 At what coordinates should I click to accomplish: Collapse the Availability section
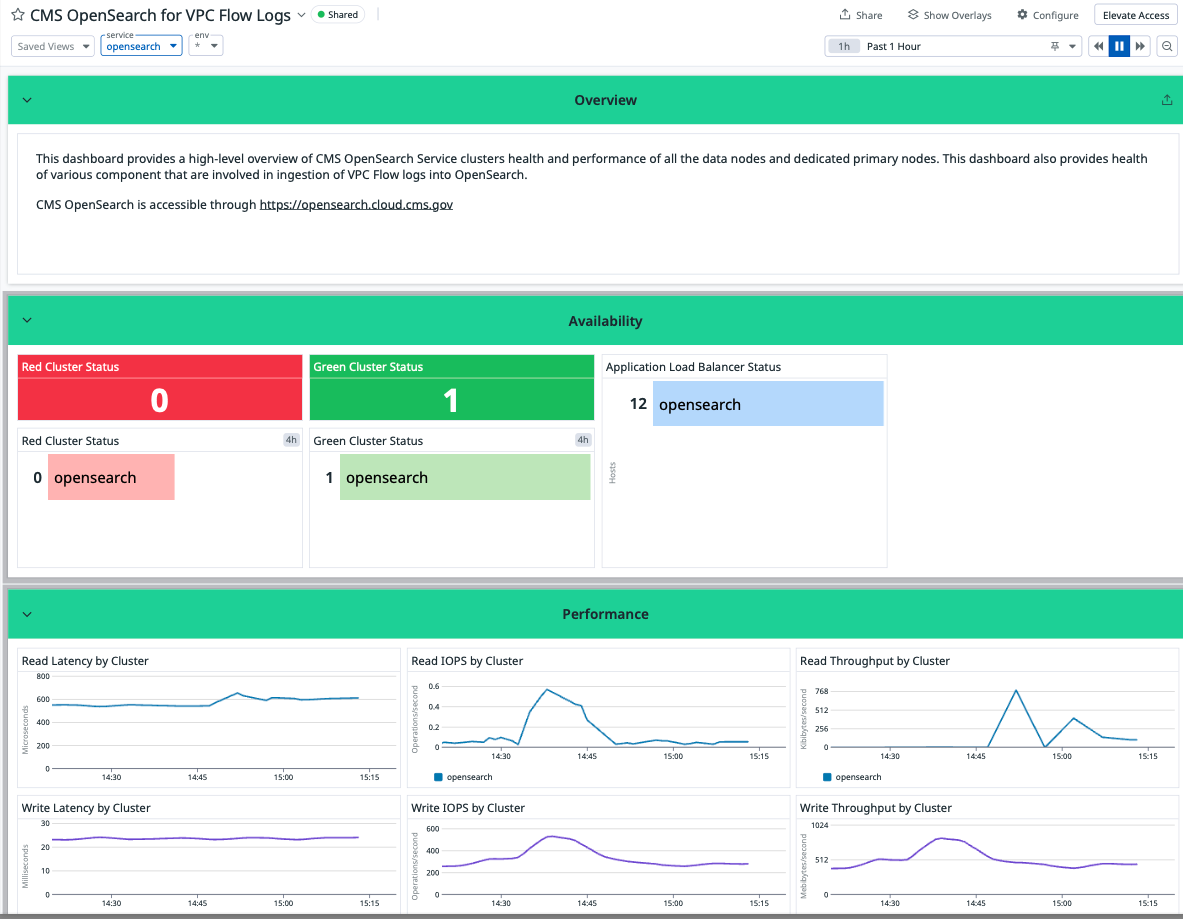coord(27,321)
